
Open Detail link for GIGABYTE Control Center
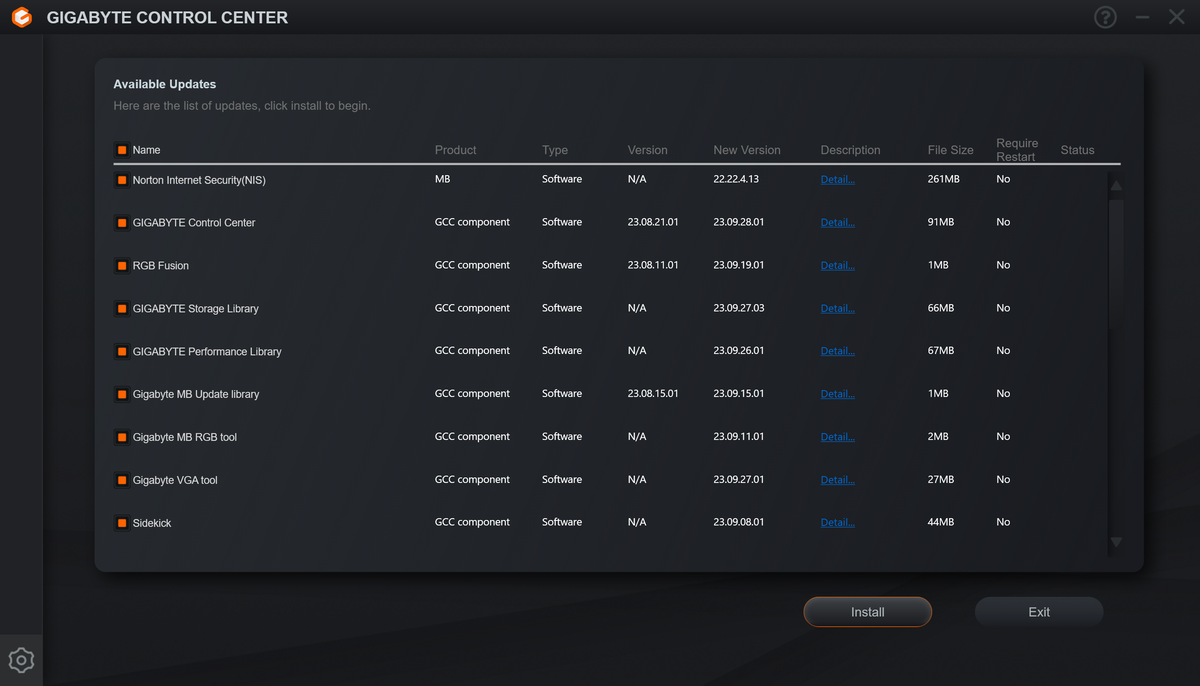pos(837,223)
